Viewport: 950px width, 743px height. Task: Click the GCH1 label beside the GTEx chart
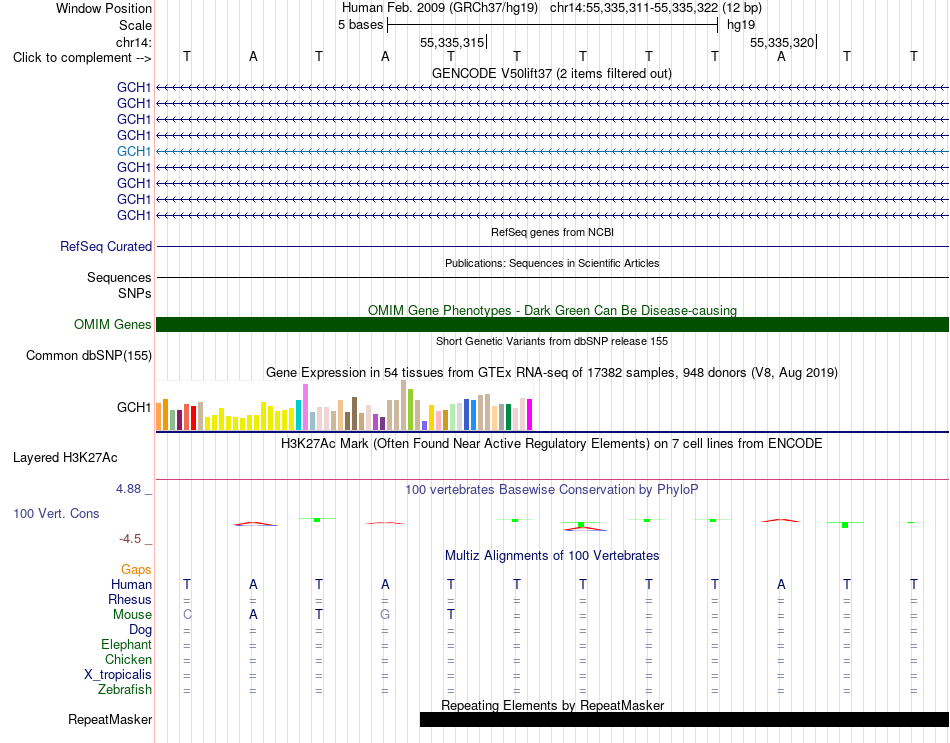pos(134,407)
